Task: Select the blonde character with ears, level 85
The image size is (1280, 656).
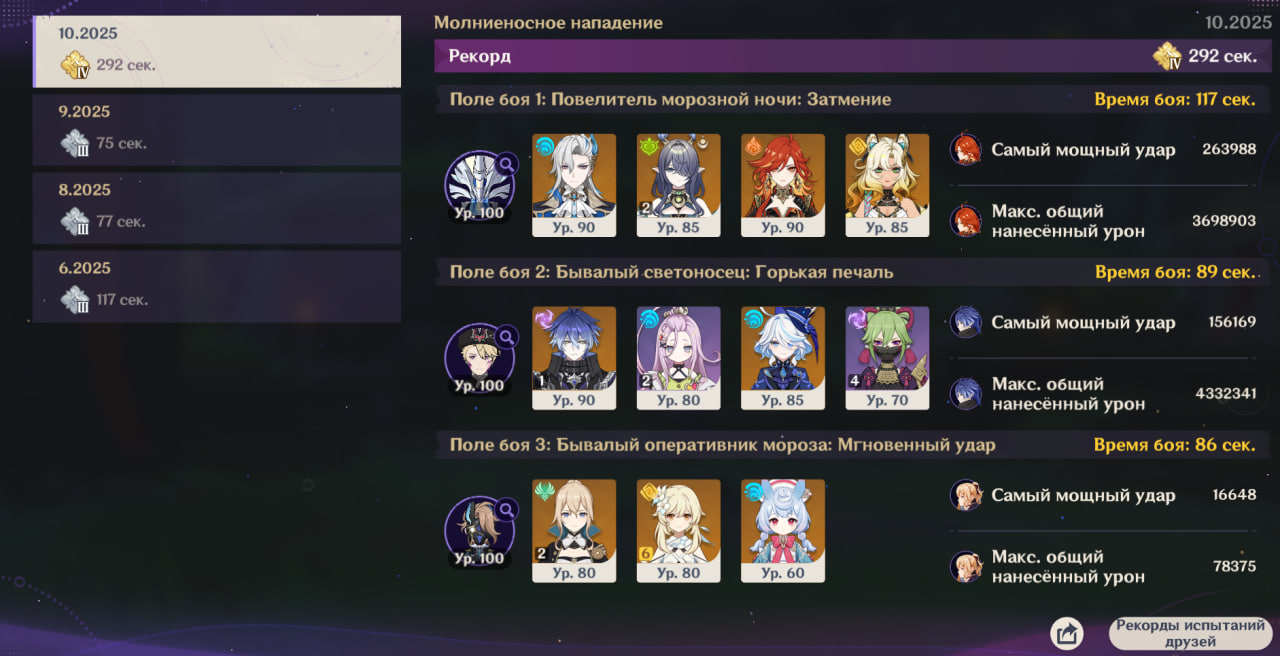Action: click(x=887, y=185)
